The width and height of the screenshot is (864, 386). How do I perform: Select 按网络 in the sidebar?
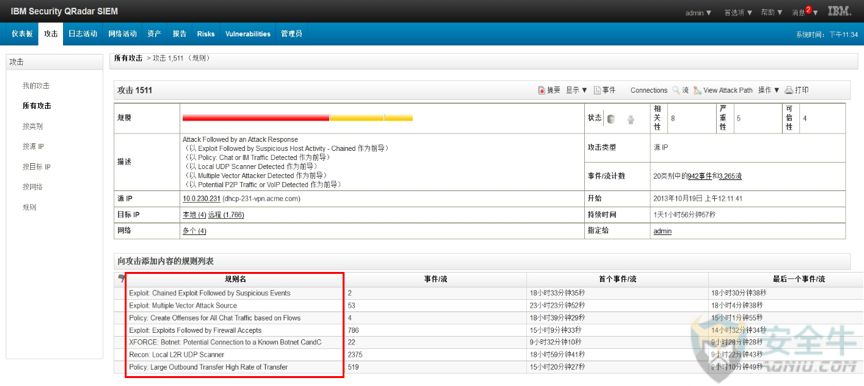click(x=33, y=187)
